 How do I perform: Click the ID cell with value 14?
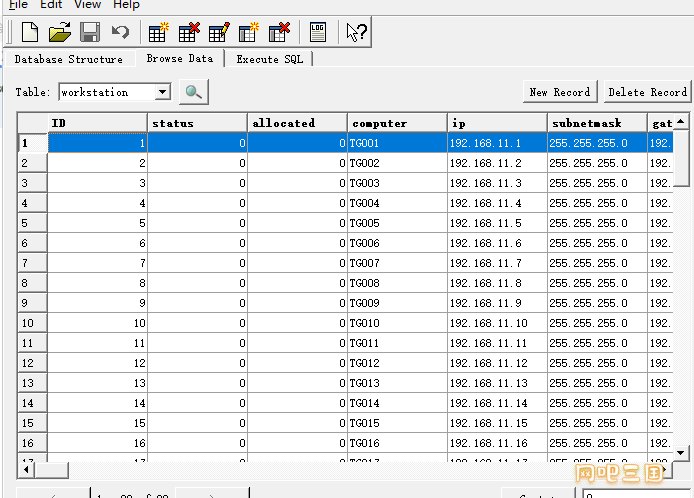coord(97,403)
